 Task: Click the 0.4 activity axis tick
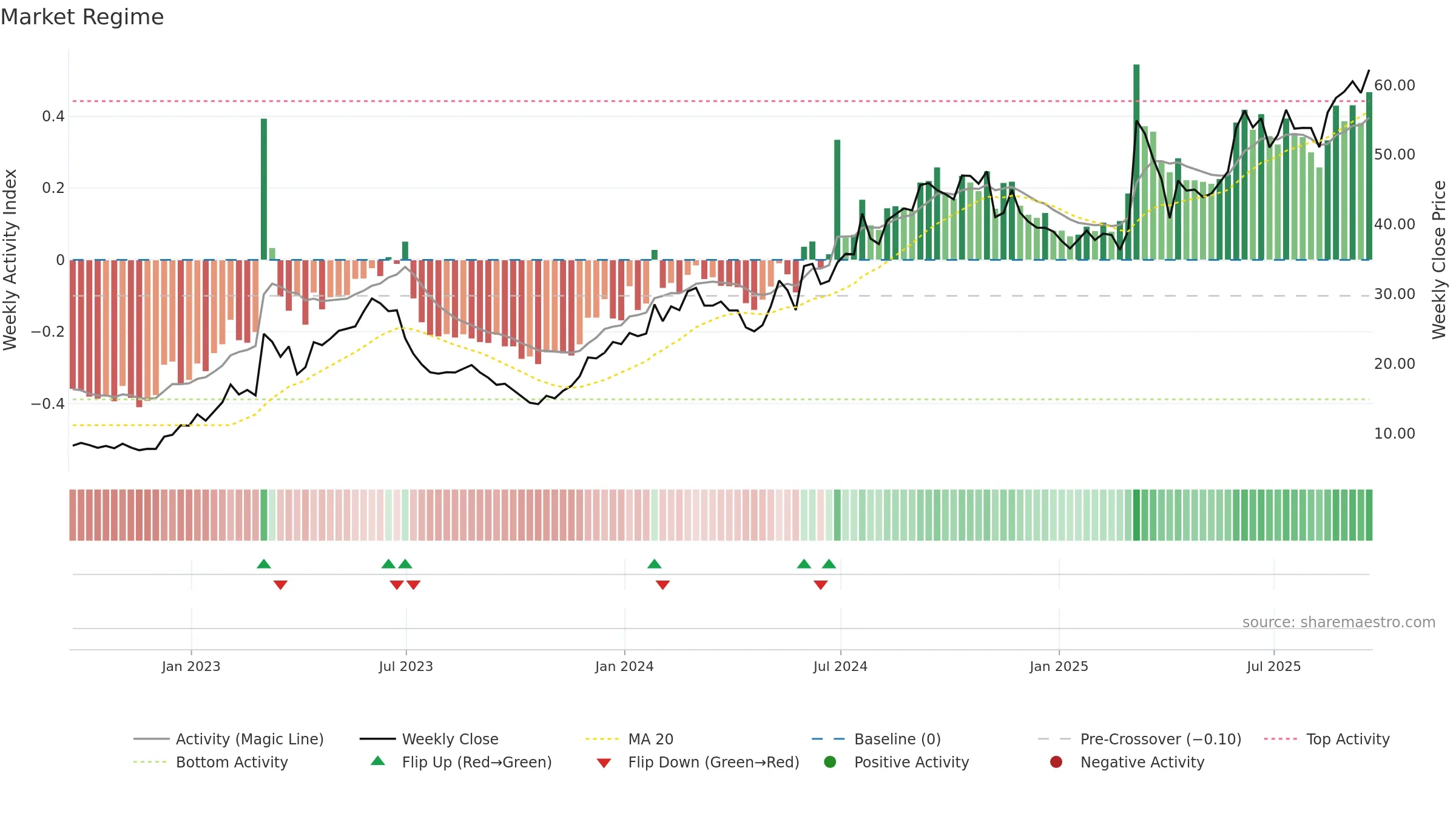tap(53, 116)
